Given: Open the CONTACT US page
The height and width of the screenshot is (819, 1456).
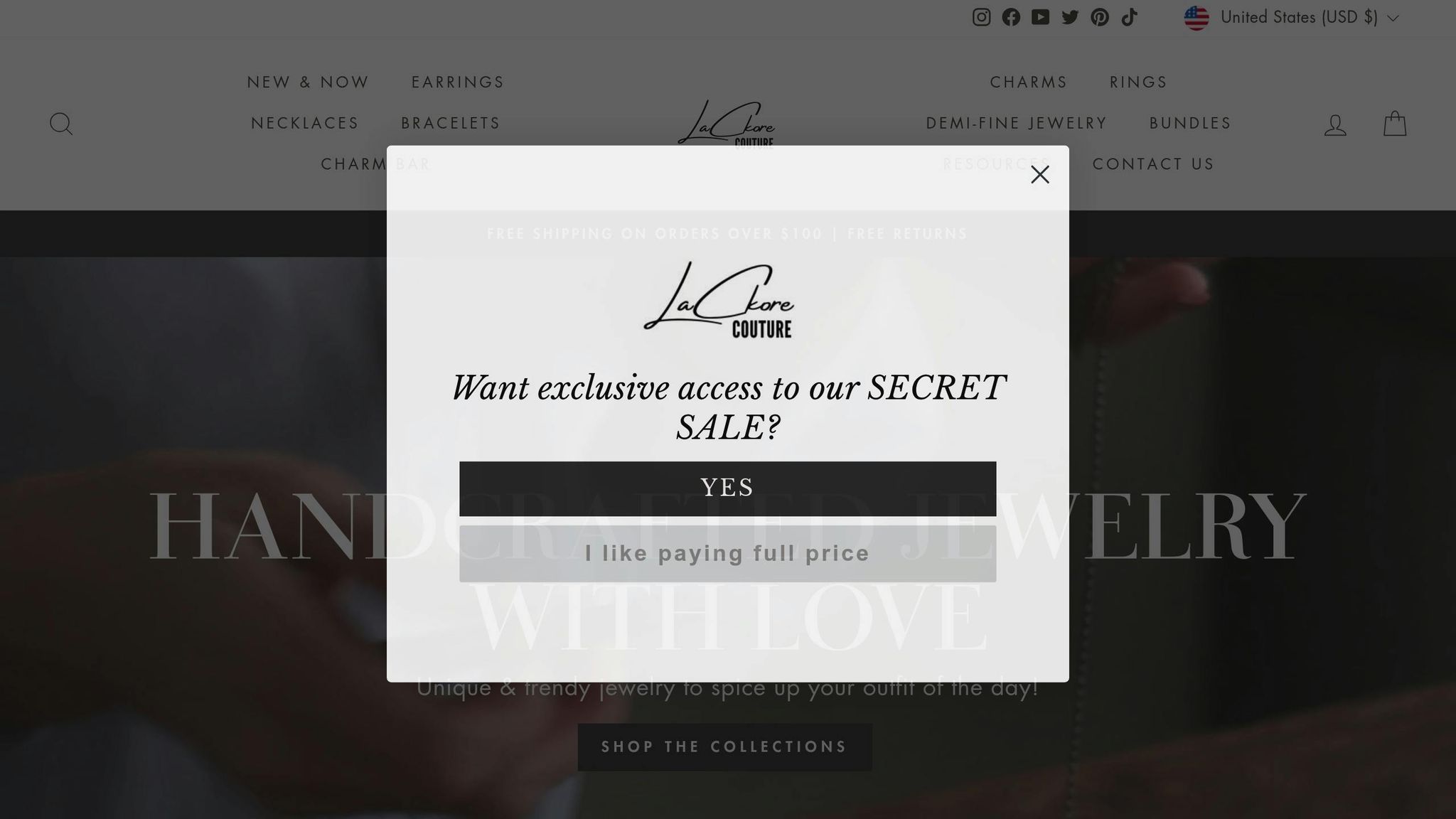Looking at the screenshot, I should 1153,164.
